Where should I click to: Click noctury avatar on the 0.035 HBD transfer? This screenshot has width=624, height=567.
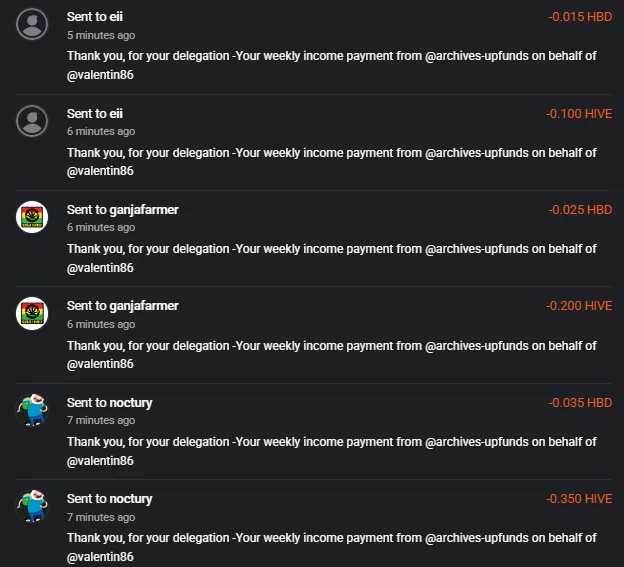[x=32, y=410]
